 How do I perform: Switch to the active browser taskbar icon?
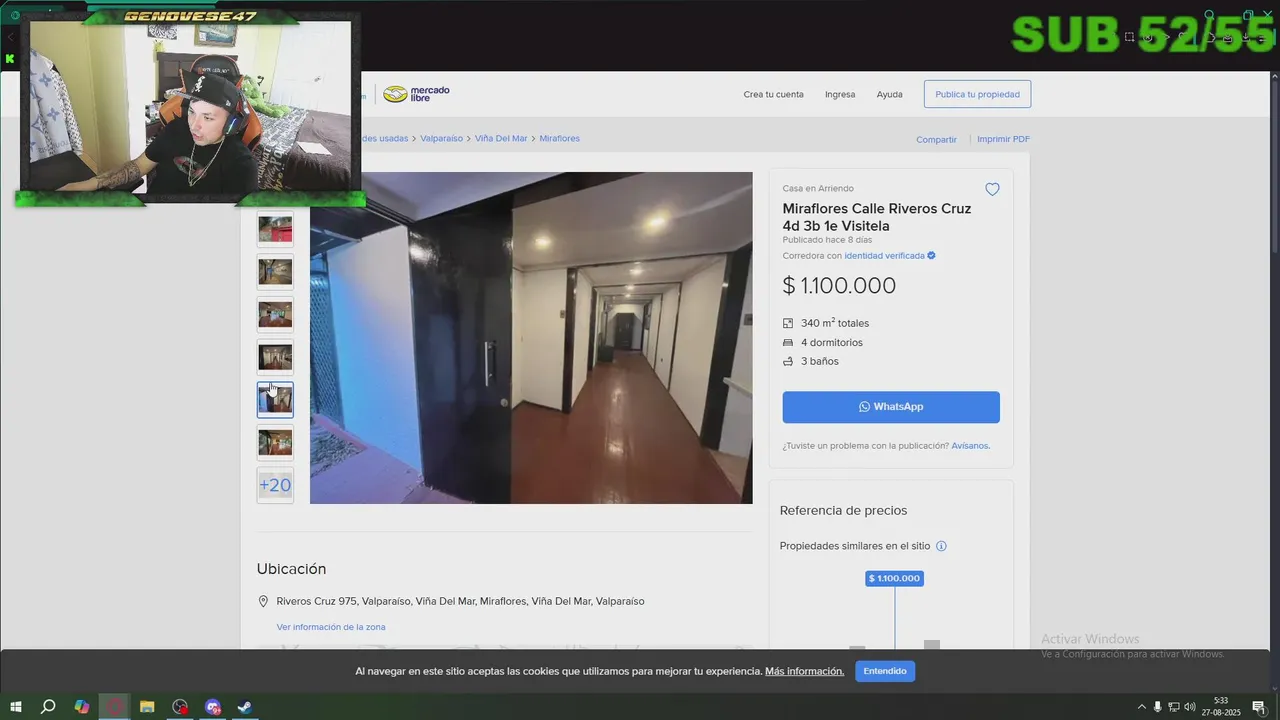pos(114,707)
